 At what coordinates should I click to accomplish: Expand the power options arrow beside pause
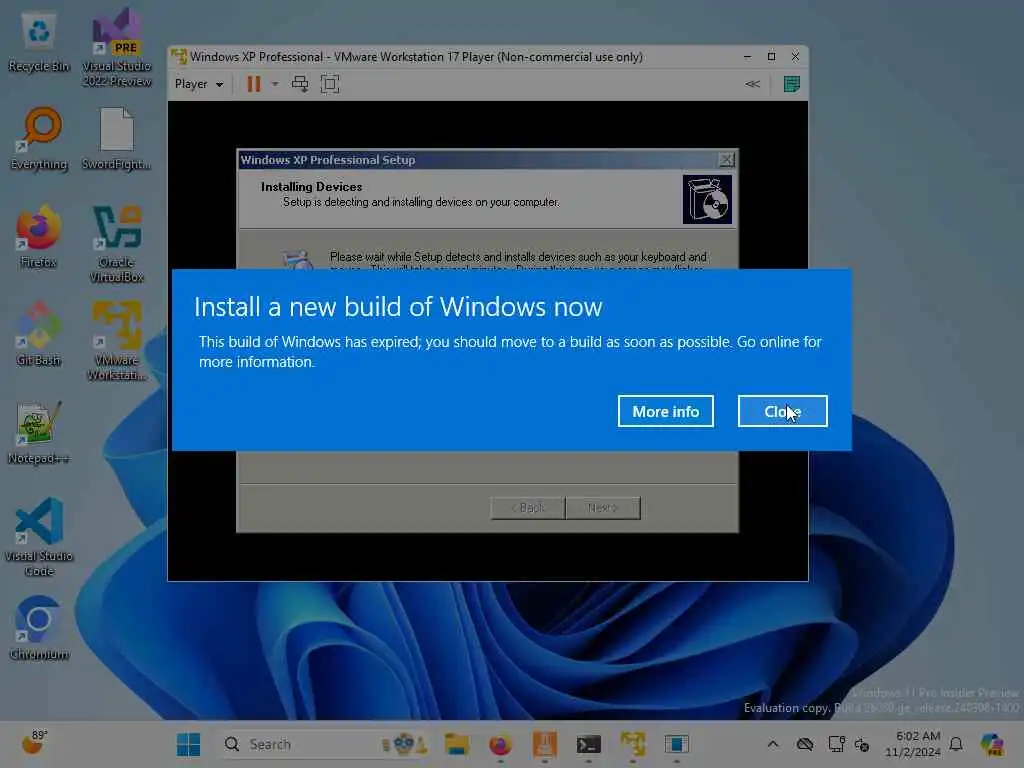(x=275, y=84)
